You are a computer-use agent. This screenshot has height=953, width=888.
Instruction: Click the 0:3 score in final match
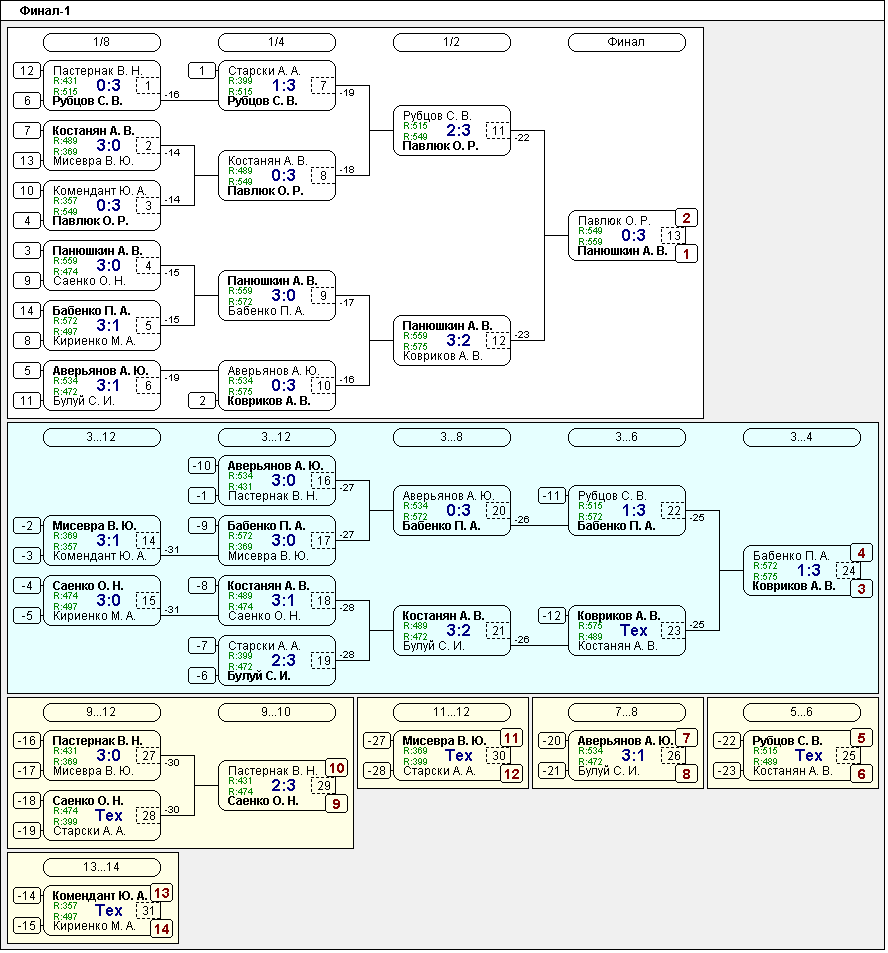point(633,236)
